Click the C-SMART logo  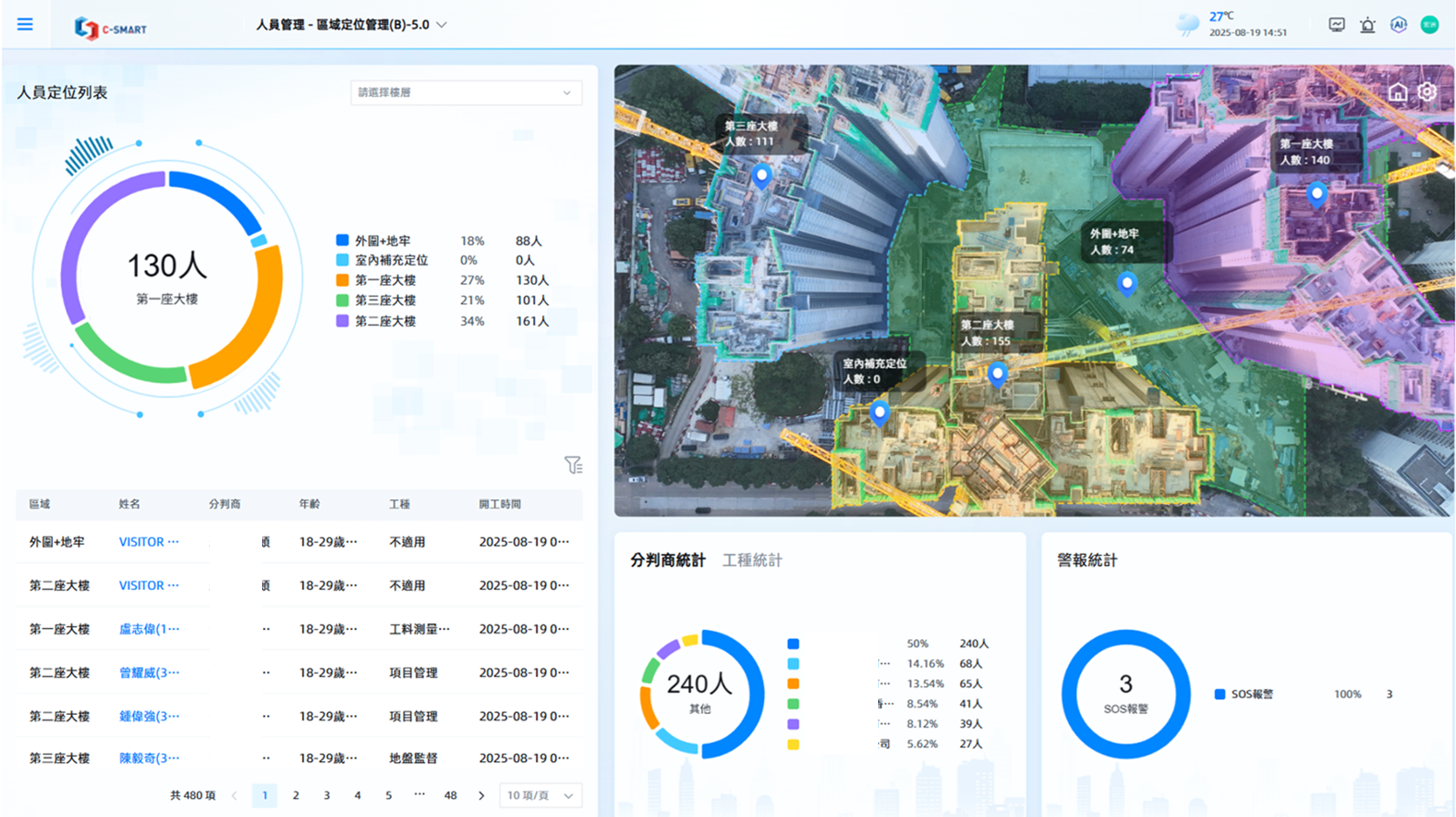[110, 28]
